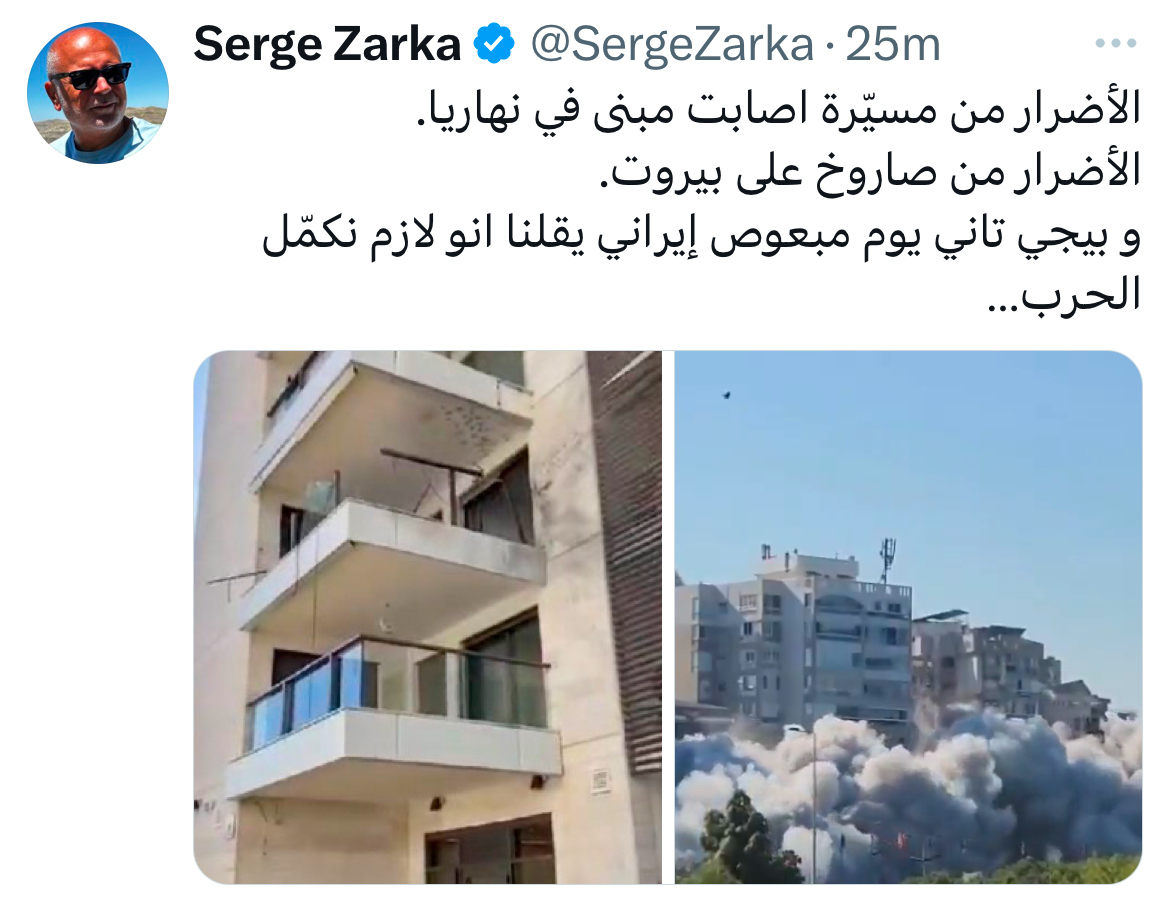Open the three-dot more options menu
The image size is (1170, 899).
(x=1115, y=43)
